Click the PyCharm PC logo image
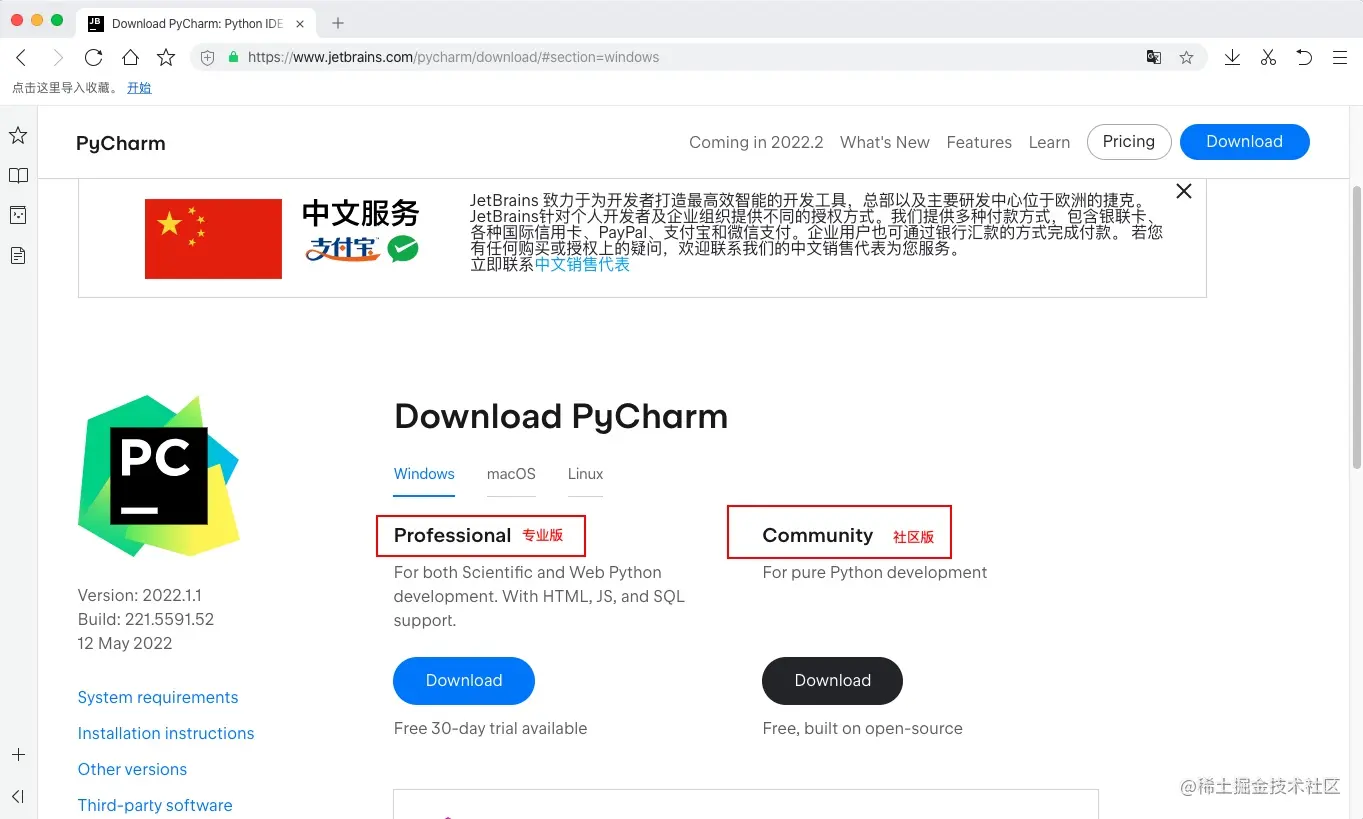1363x819 pixels. (159, 476)
